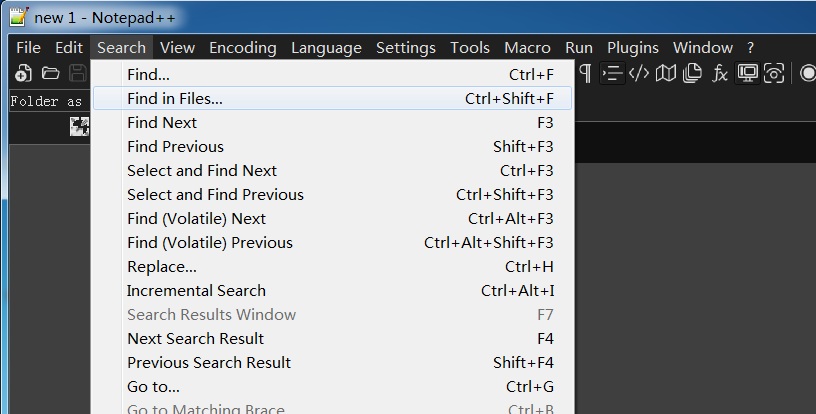The image size is (816, 414).
Task: Open the Document List toolbar icon
Action: (x=692, y=73)
